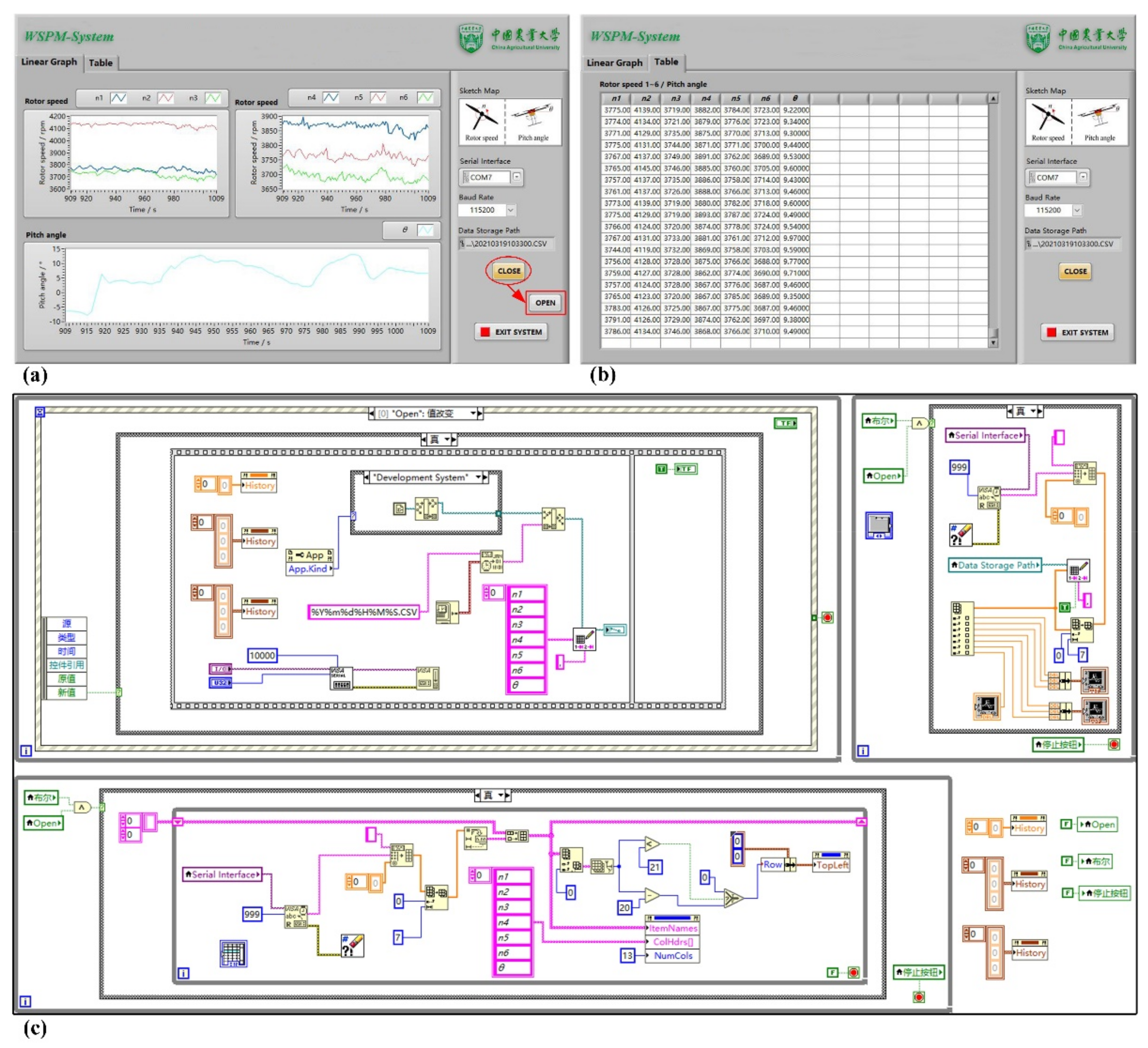Click the 控件引用 event data node item
This screenshot has width=1148, height=1048.
tap(67, 665)
